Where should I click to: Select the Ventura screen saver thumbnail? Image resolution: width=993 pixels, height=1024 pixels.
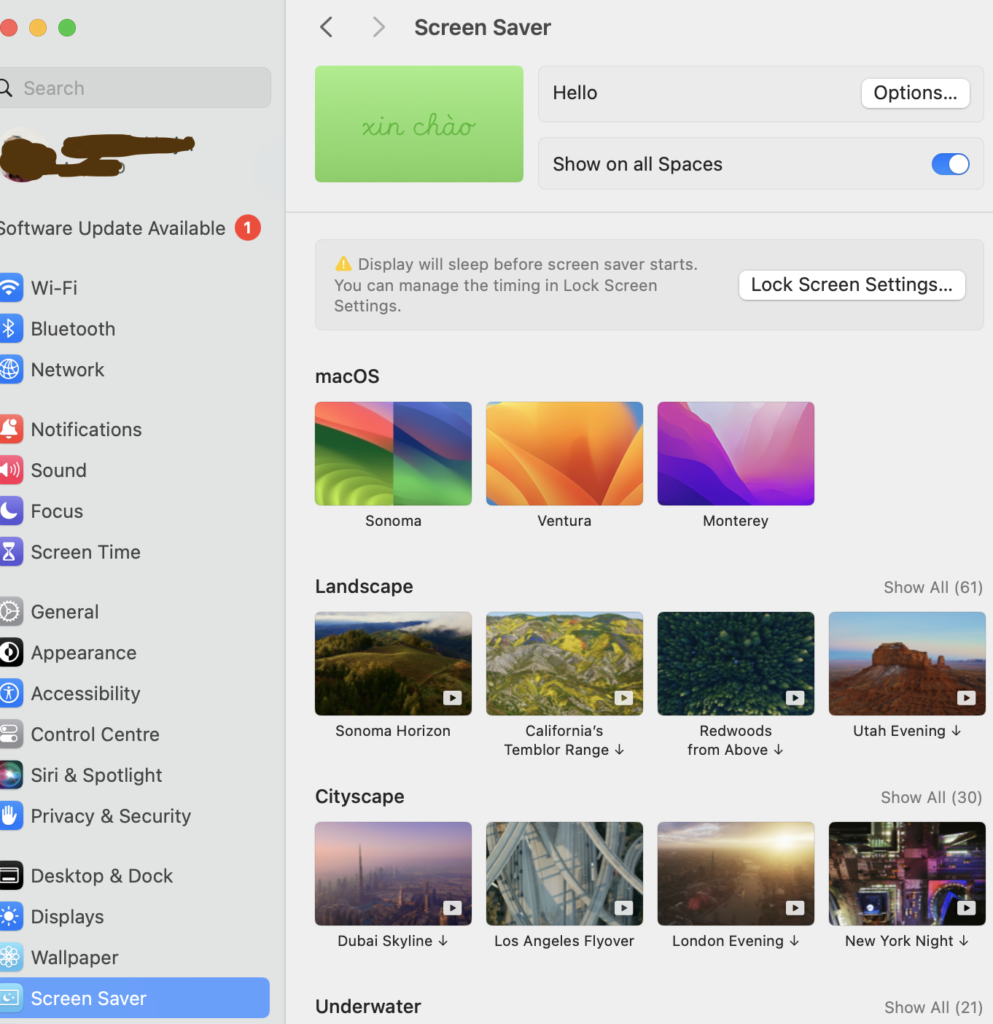(564, 453)
